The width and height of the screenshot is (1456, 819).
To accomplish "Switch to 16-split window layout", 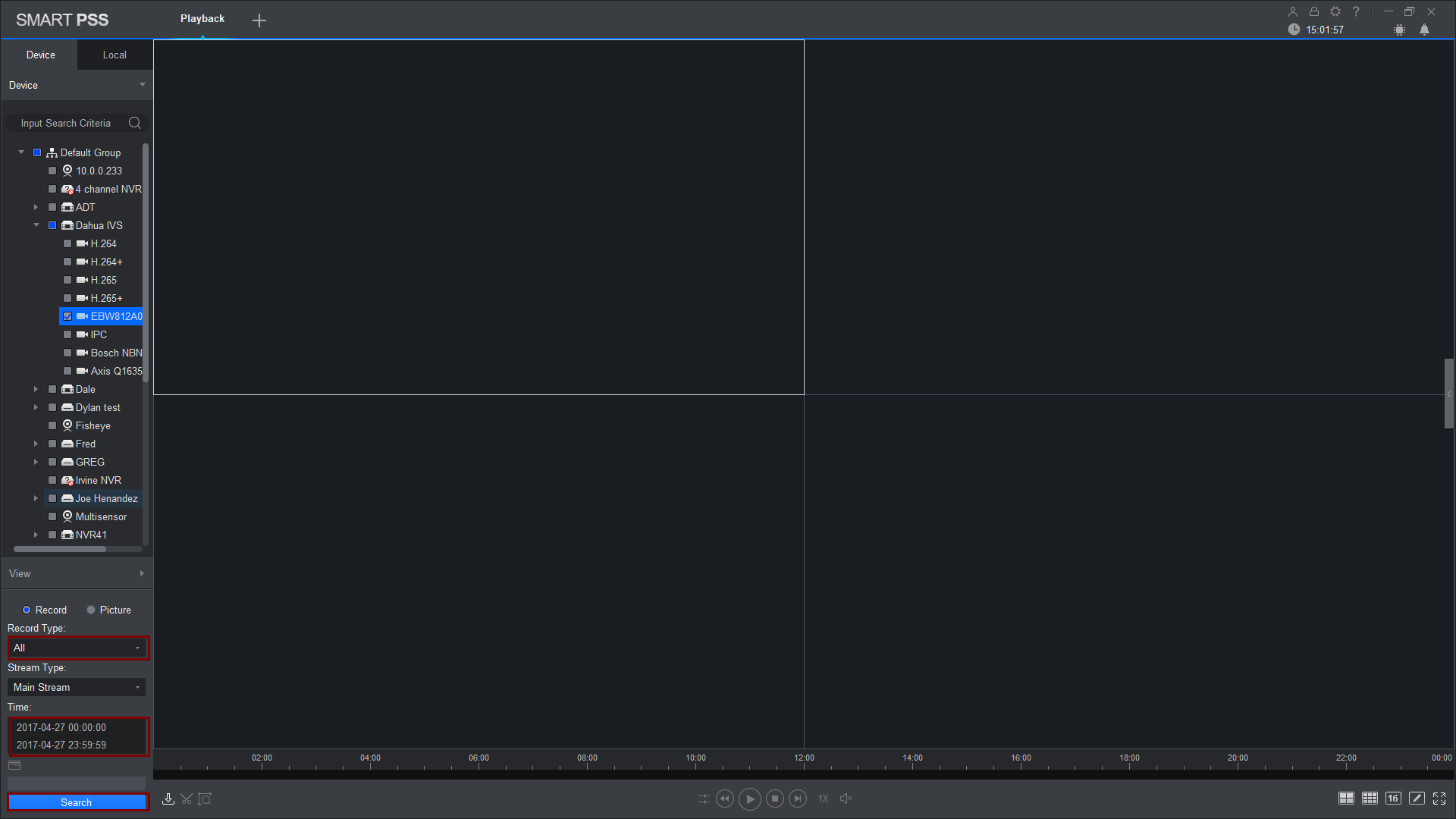I will coord(1393,799).
